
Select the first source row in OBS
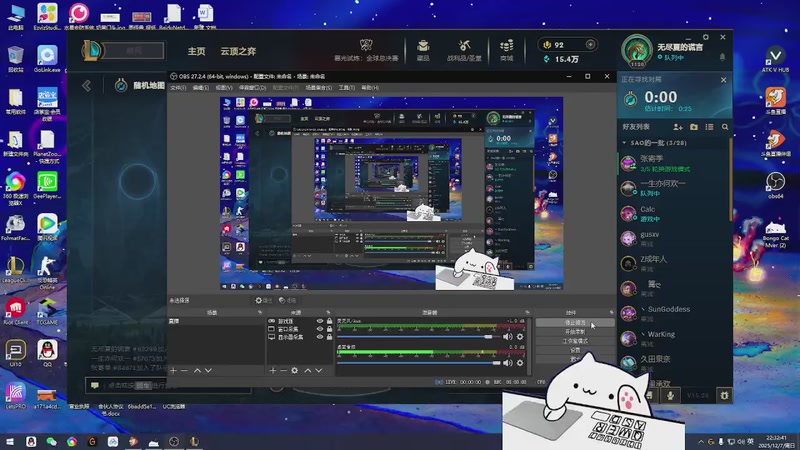click(x=300, y=321)
